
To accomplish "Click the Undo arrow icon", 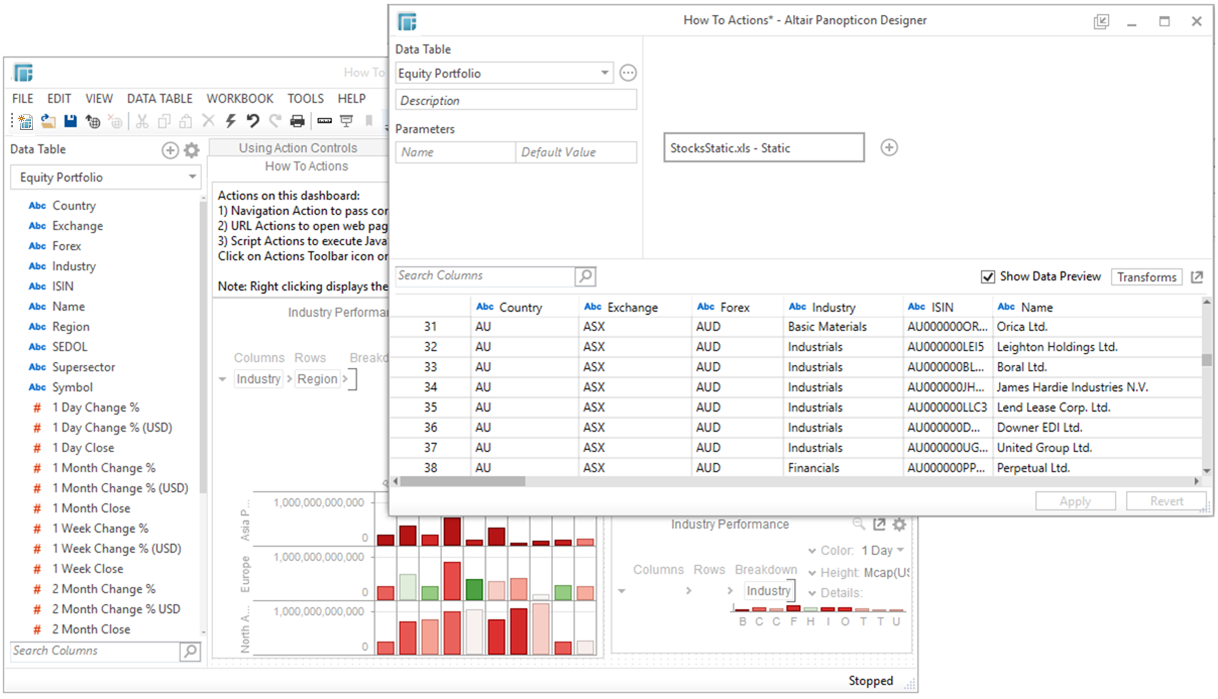I will [x=253, y=121].
